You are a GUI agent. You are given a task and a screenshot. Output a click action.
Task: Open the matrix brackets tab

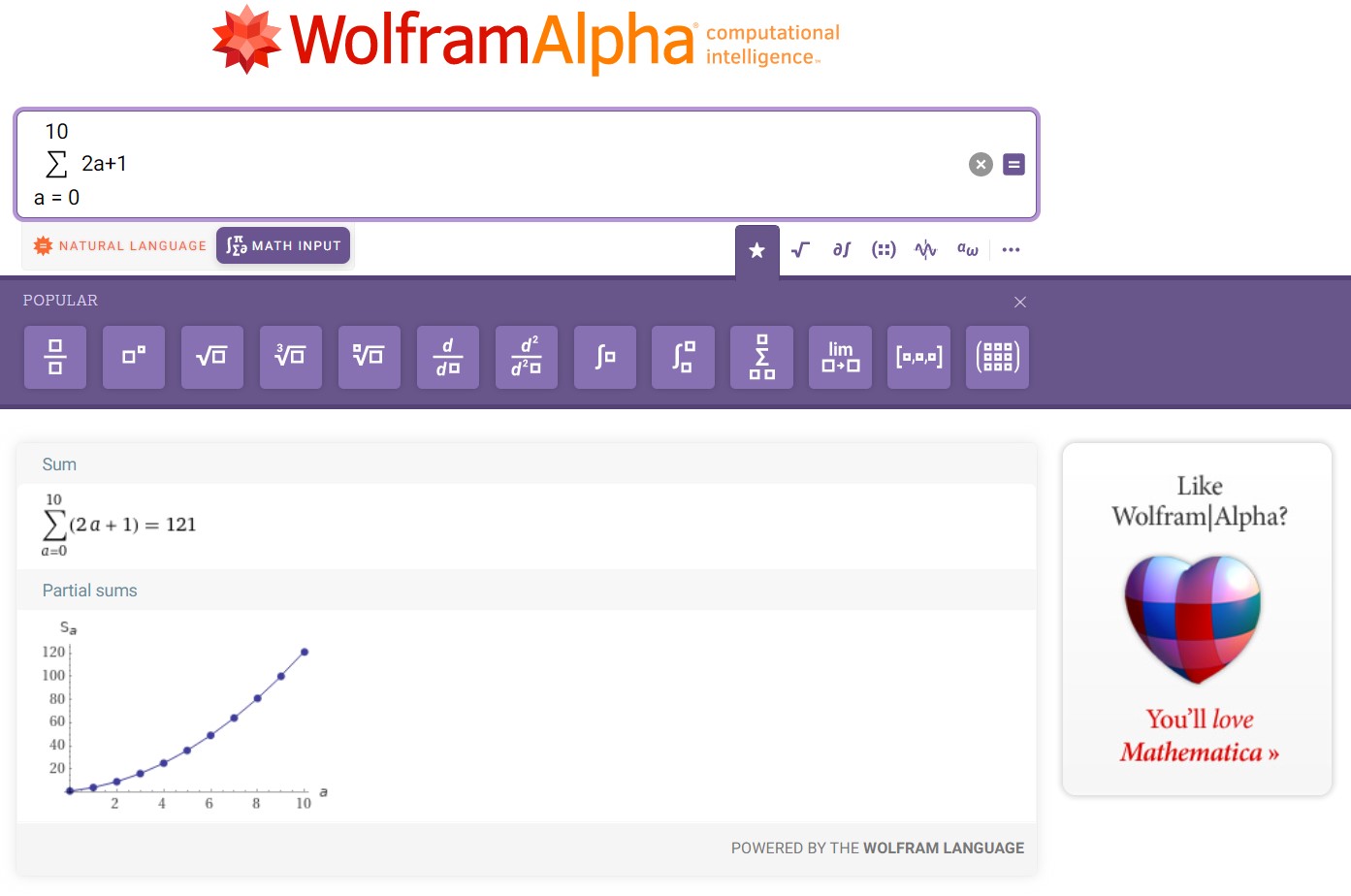(x=884, y=250)
